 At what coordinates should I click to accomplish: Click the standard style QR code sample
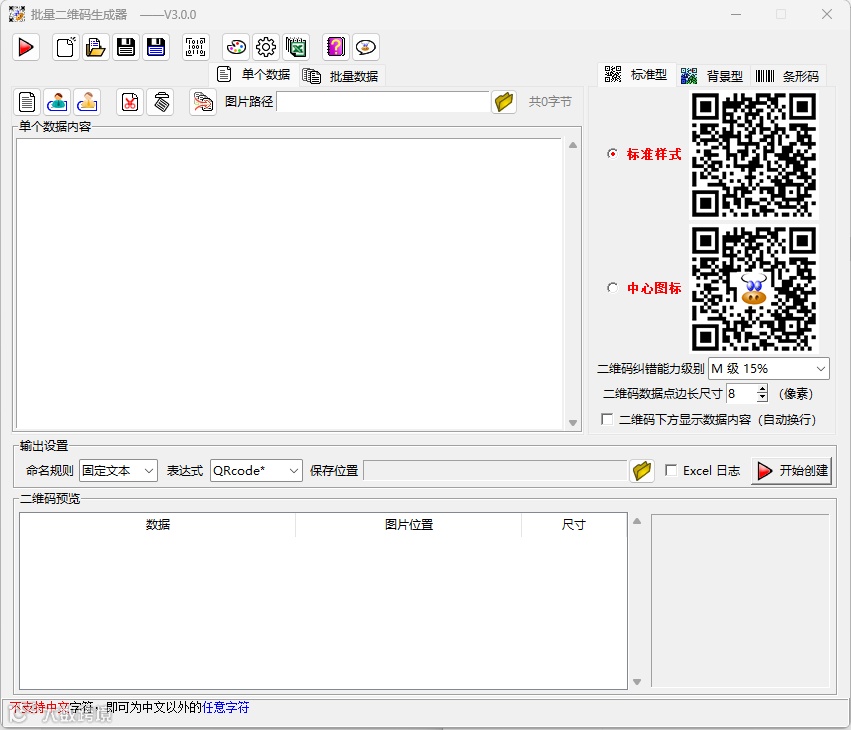(x=754, y=156)
